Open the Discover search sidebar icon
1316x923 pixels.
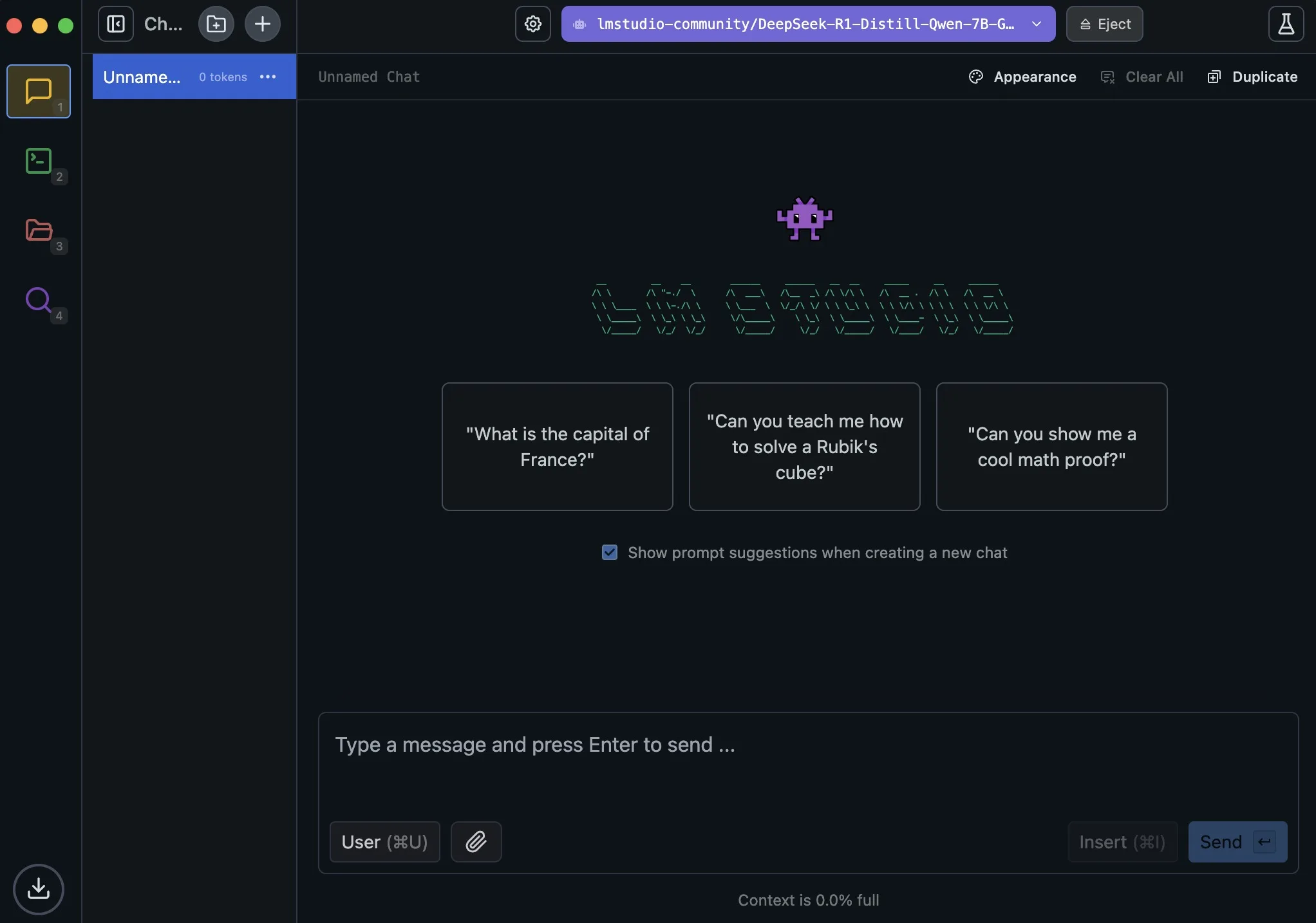[x=39, y=299]
